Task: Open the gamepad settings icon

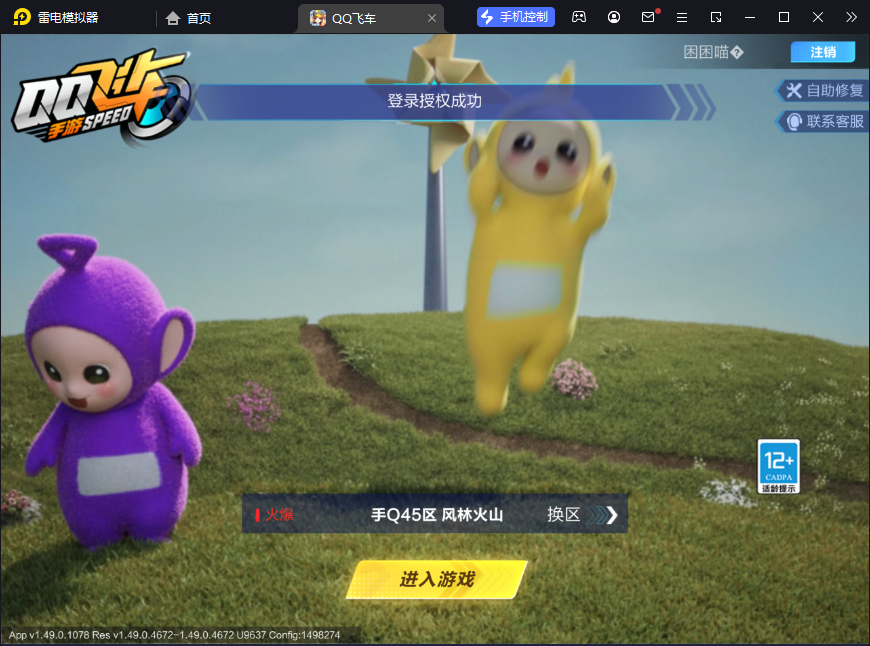Action: point(579,17)
